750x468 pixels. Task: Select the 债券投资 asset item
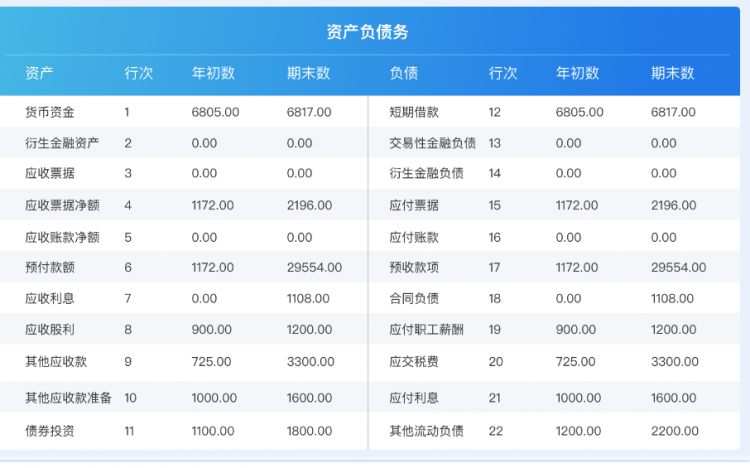[50, 431]
